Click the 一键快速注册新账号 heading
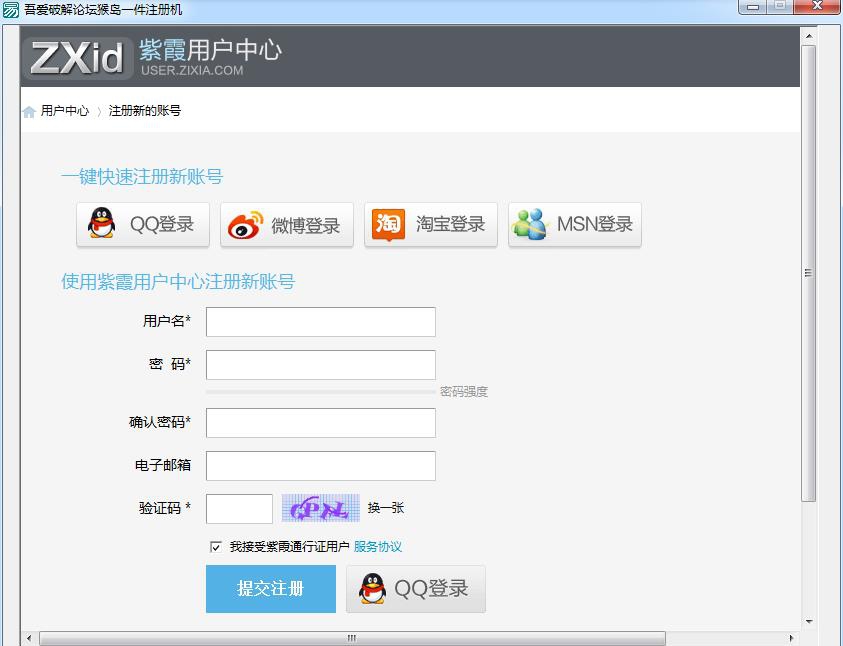843x646 pixels. point(142,177)
